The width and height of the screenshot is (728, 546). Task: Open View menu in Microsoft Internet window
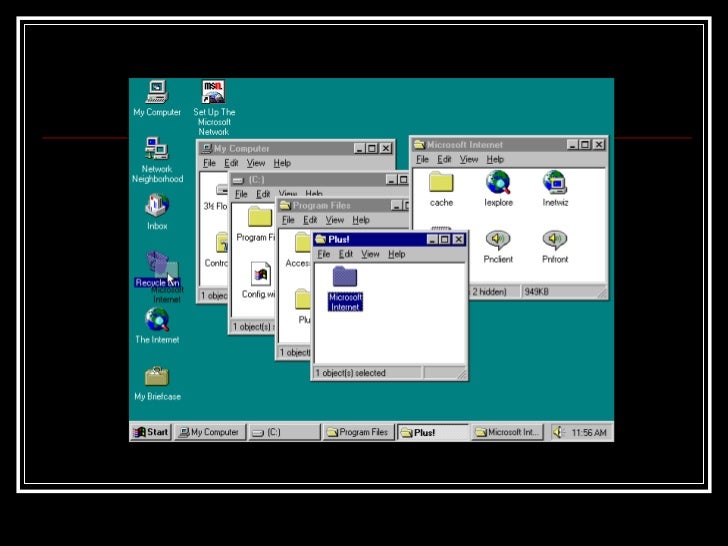click(468, 160)
